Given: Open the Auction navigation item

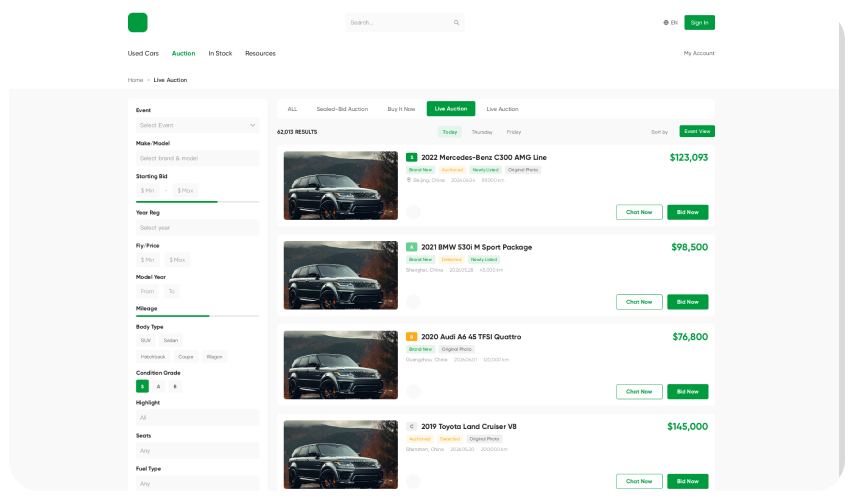Looking at the screenshot, I should click(183, 53).
